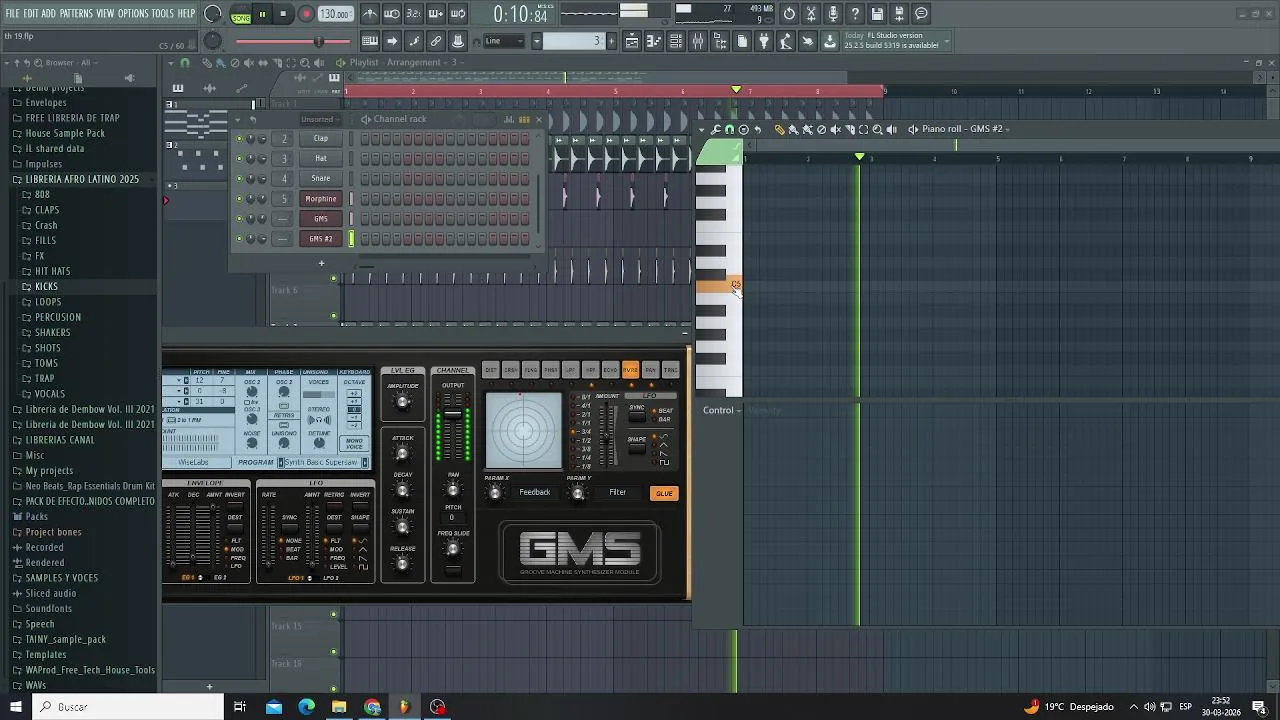Expand the TAINY_sample_pack folder
Screen dimensions: 1280x720
coord(65,639)
